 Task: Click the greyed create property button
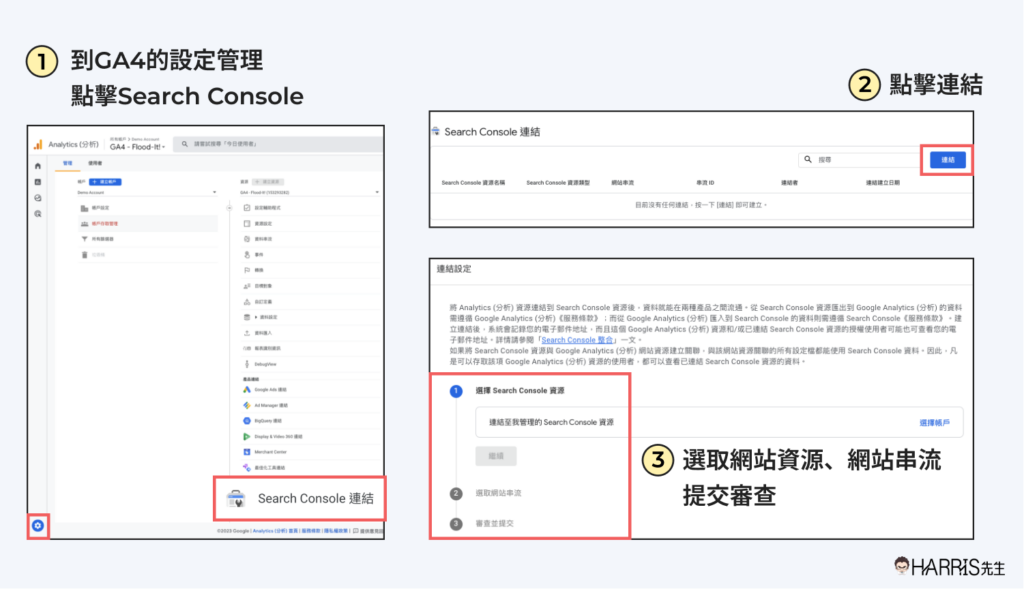click(x=268, y=182)
